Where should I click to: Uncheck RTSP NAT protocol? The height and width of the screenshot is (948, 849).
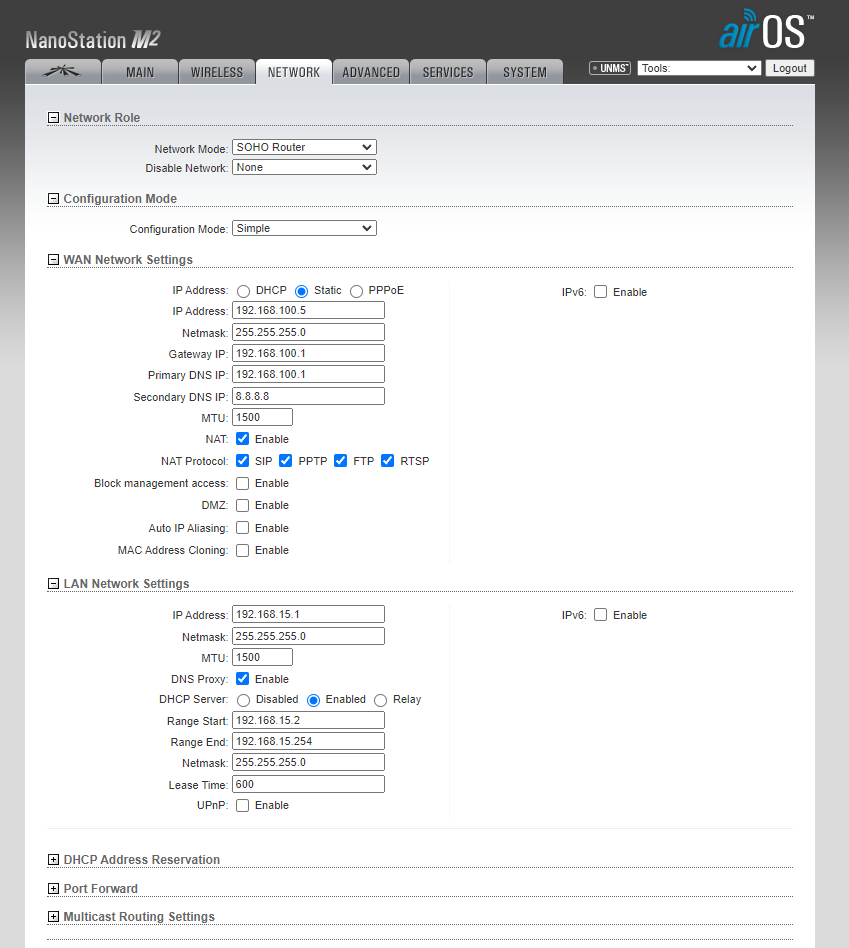click(388, 461)
